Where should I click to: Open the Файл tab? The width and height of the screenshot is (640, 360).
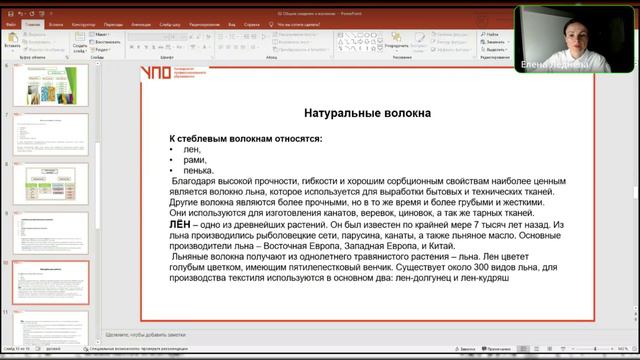11,24
